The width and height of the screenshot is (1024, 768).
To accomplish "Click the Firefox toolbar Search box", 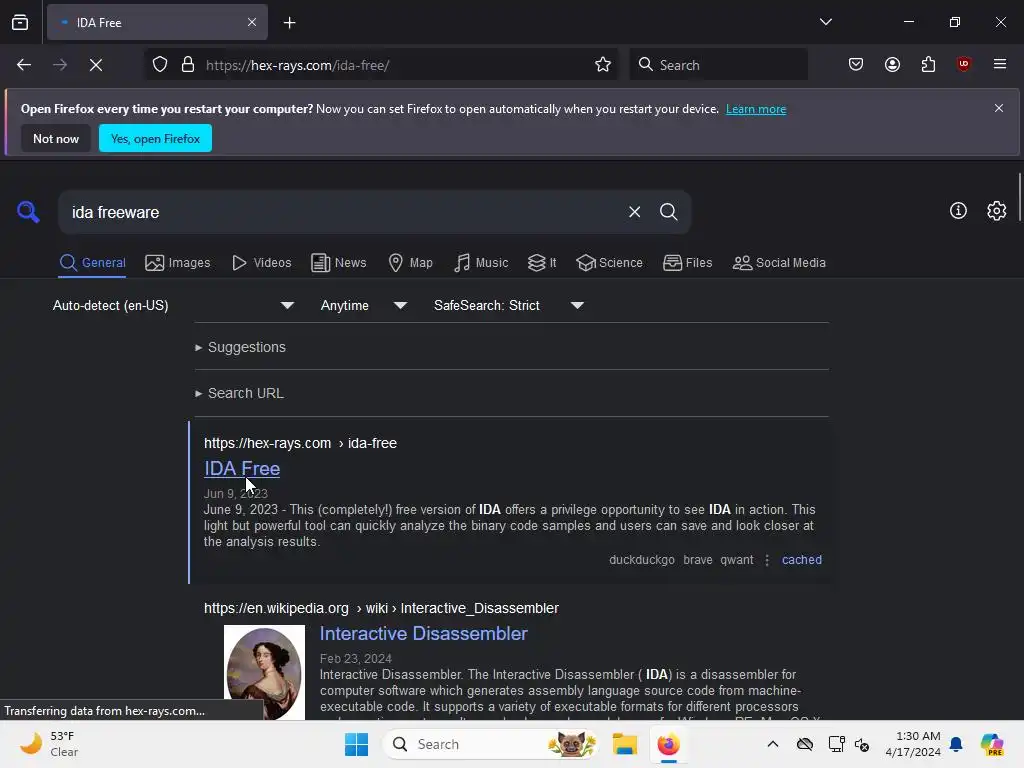I will pyautogui.click(x=718, y=65).
